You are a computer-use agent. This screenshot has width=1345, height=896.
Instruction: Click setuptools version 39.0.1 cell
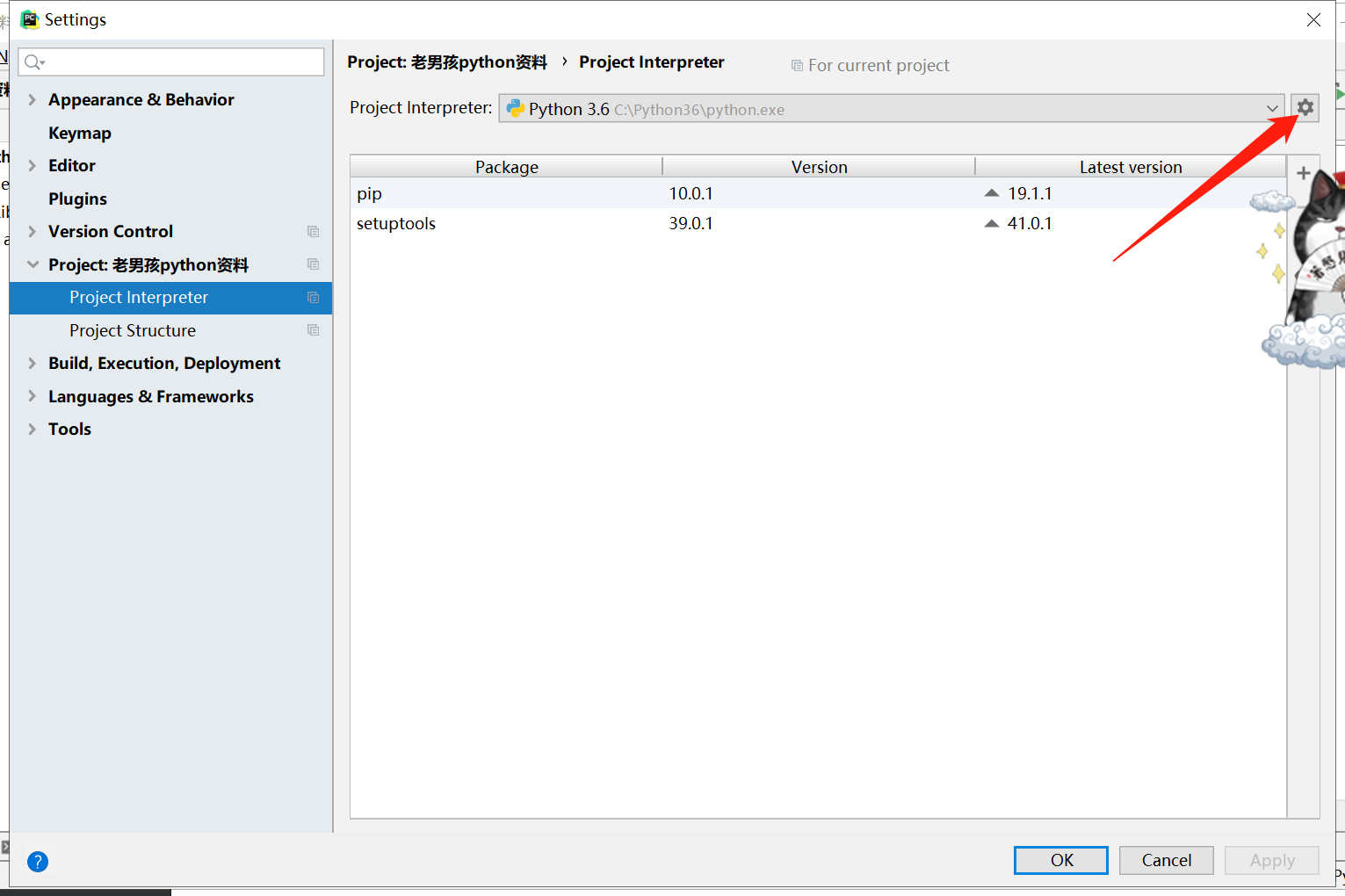coord(691,223)
